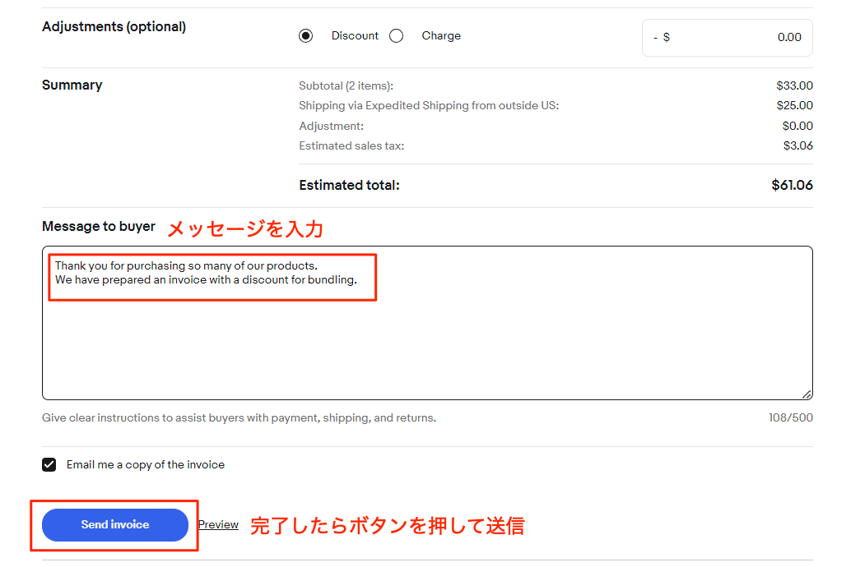Toggle the Email me a copy checkbox
The width and height of the screenshot is (860, 567).
coord(49,465)
